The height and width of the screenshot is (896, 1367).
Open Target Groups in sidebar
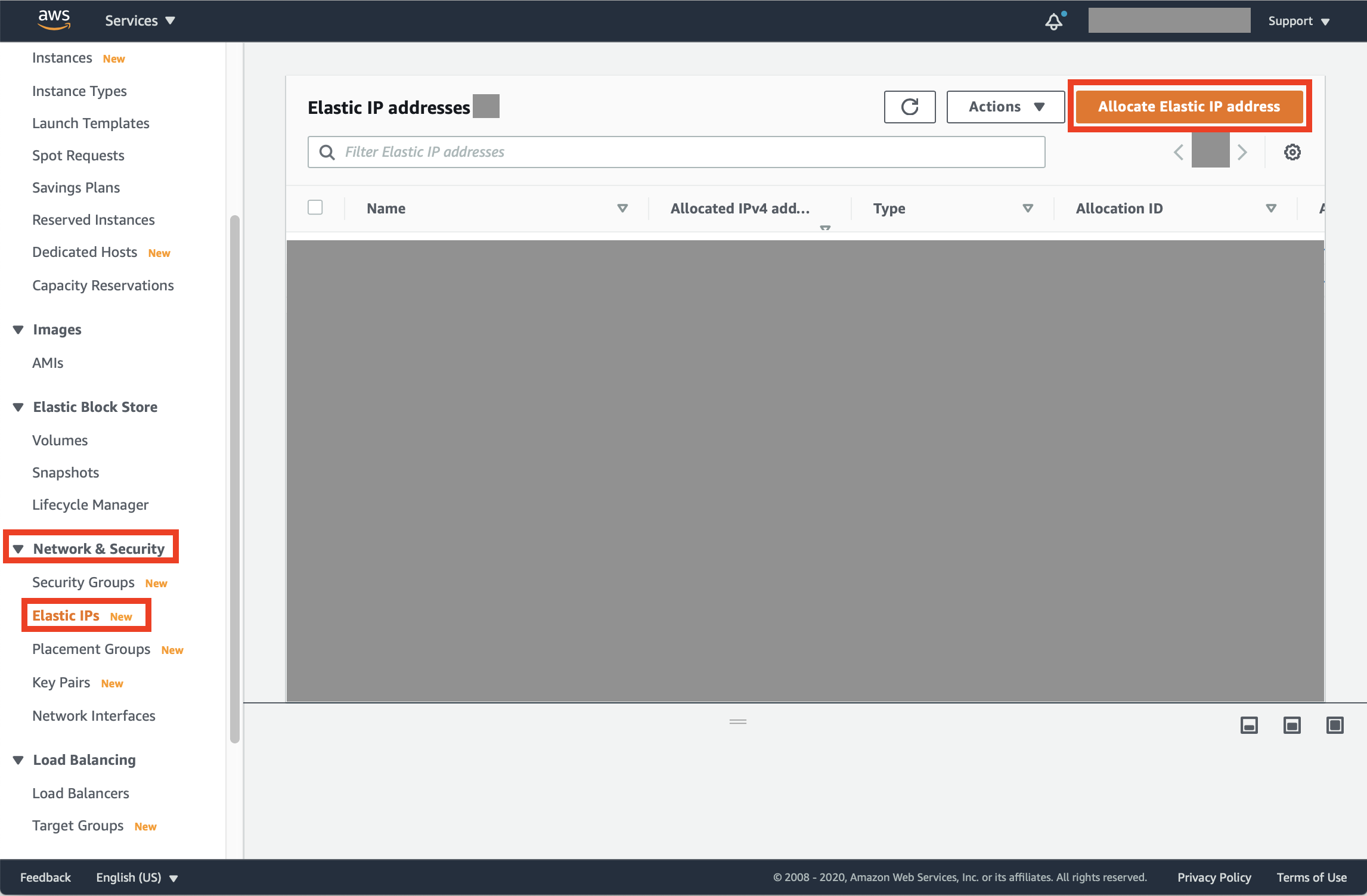point(78,826)
